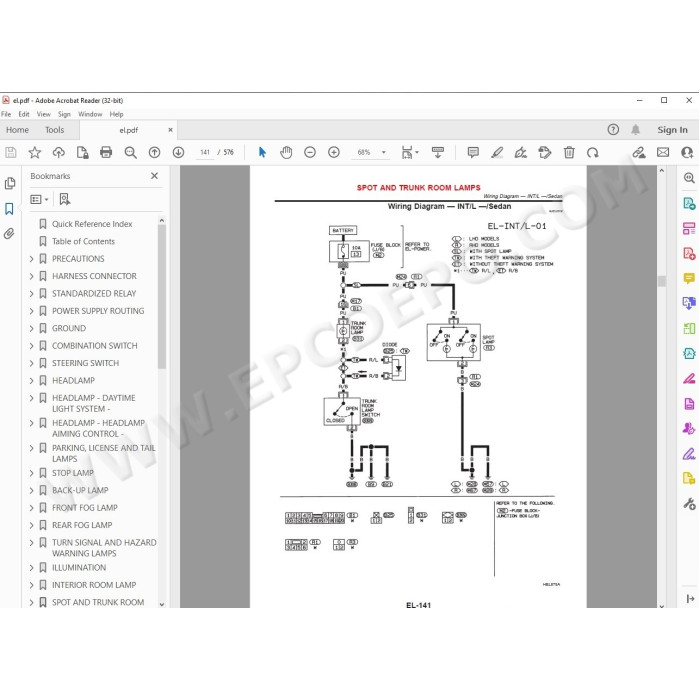The image size is (700, 700).
Task: Toggle the Page Thumbnails panel
Action: coord(9,183)
